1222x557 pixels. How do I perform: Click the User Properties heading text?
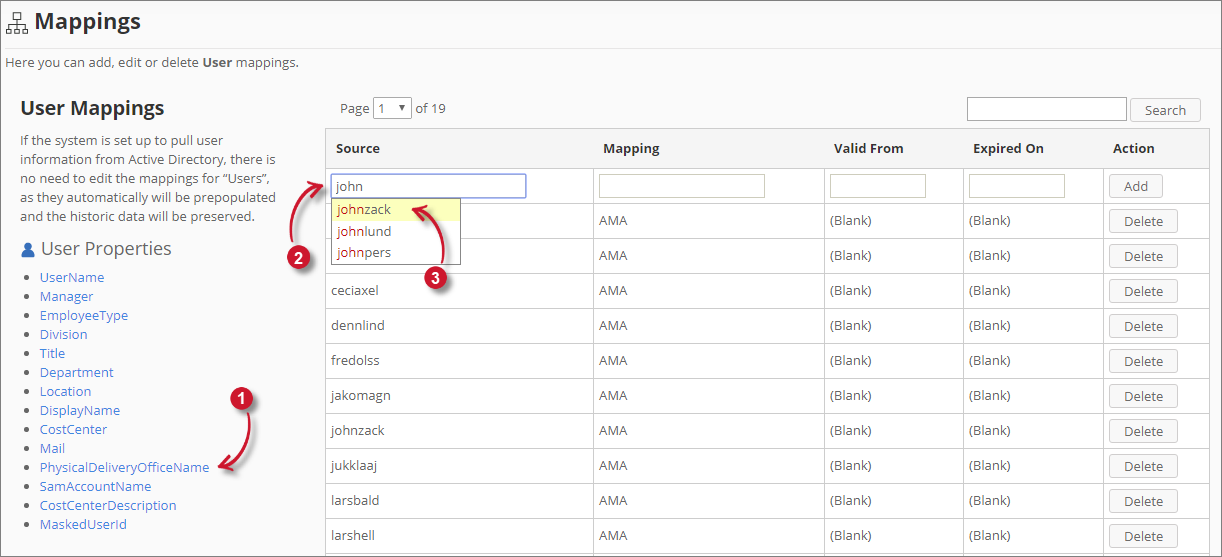pyautogui.click(x=106, y=249)
